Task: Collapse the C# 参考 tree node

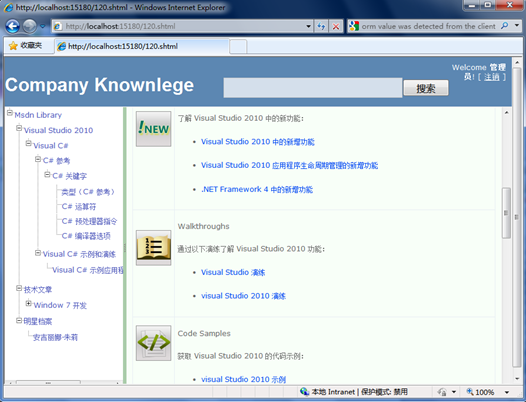Action: [38, 159]
